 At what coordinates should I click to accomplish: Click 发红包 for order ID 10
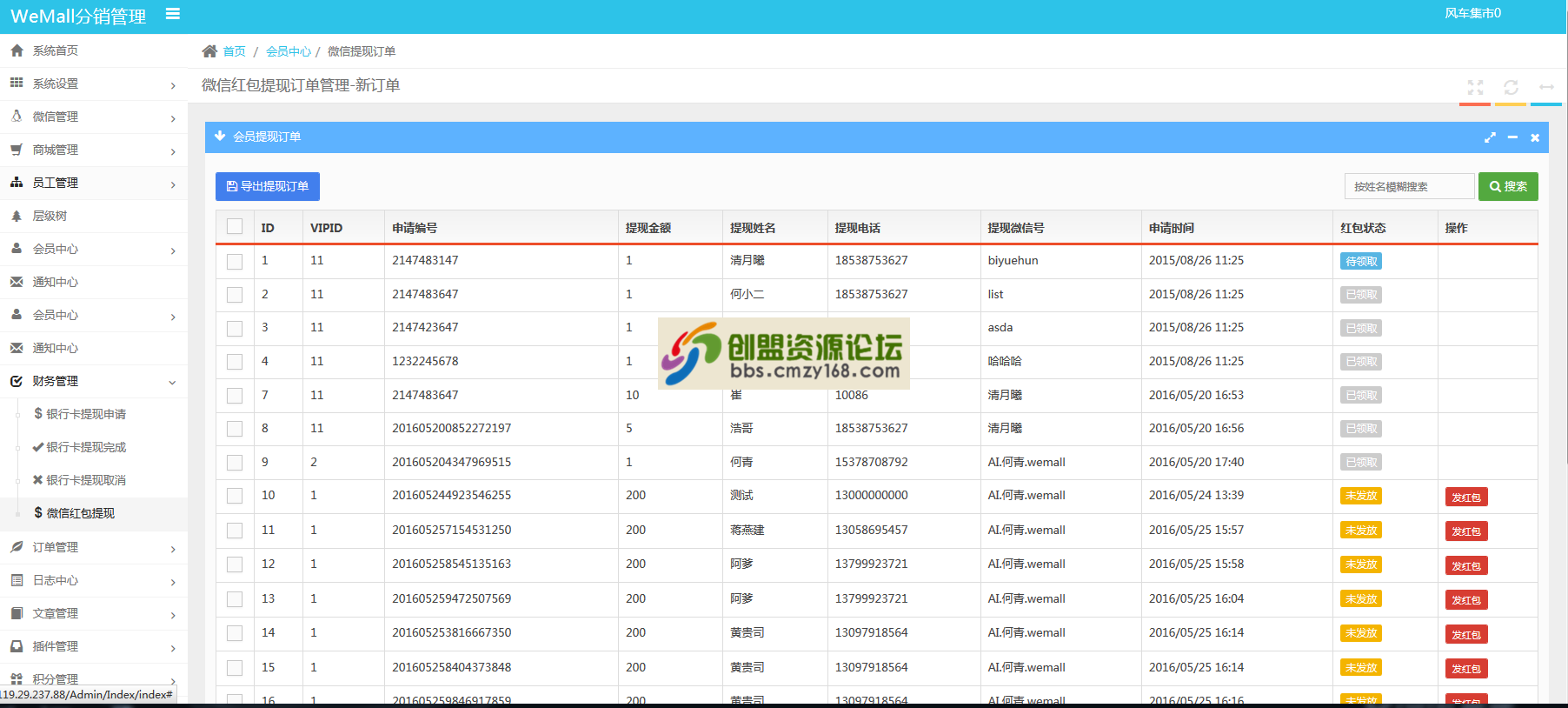point(1466,497)
